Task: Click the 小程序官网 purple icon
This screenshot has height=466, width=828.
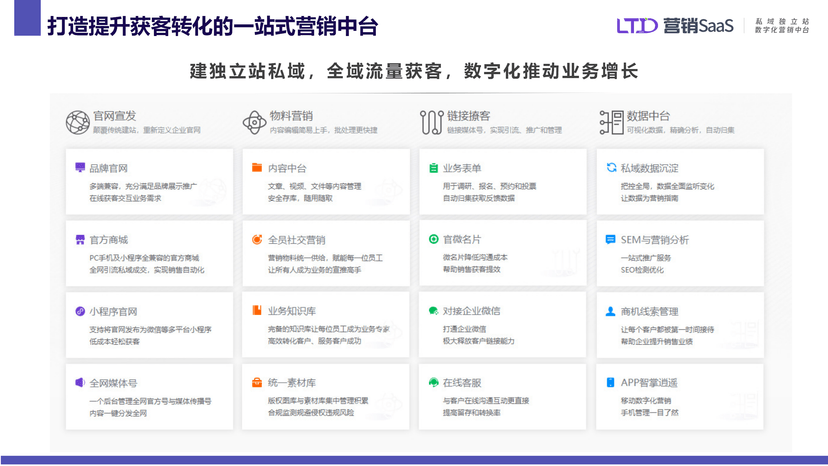Action: (x=80, y=311)
